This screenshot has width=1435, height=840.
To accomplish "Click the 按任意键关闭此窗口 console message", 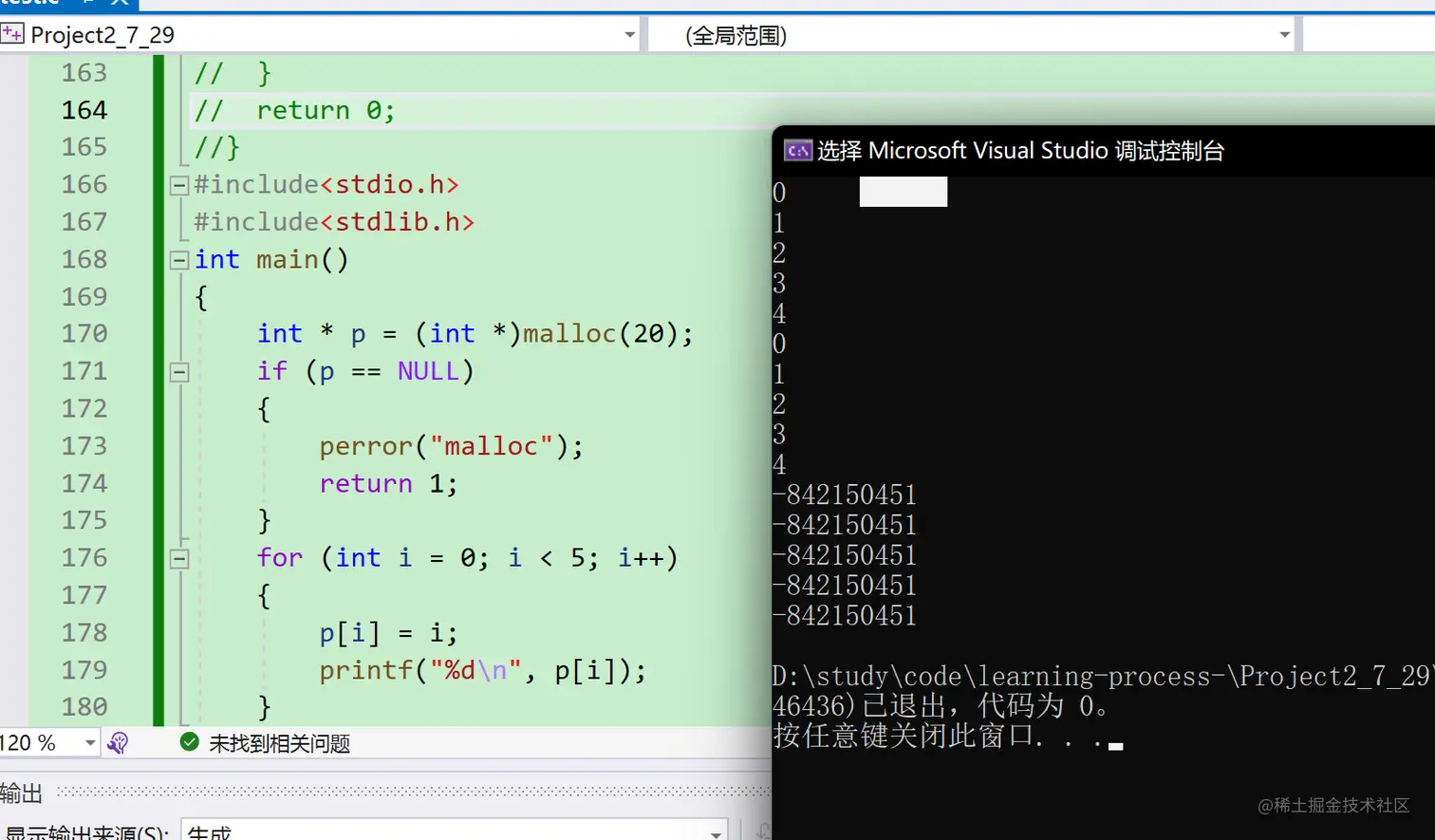I will click(x=938, y=737).
